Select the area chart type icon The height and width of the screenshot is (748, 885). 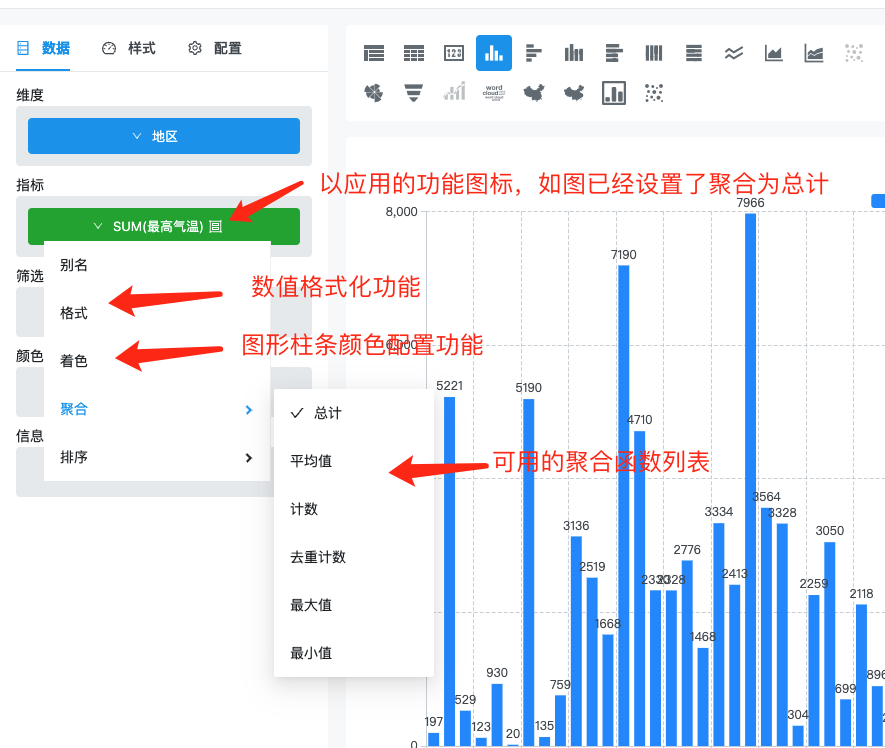pos(773,52)
